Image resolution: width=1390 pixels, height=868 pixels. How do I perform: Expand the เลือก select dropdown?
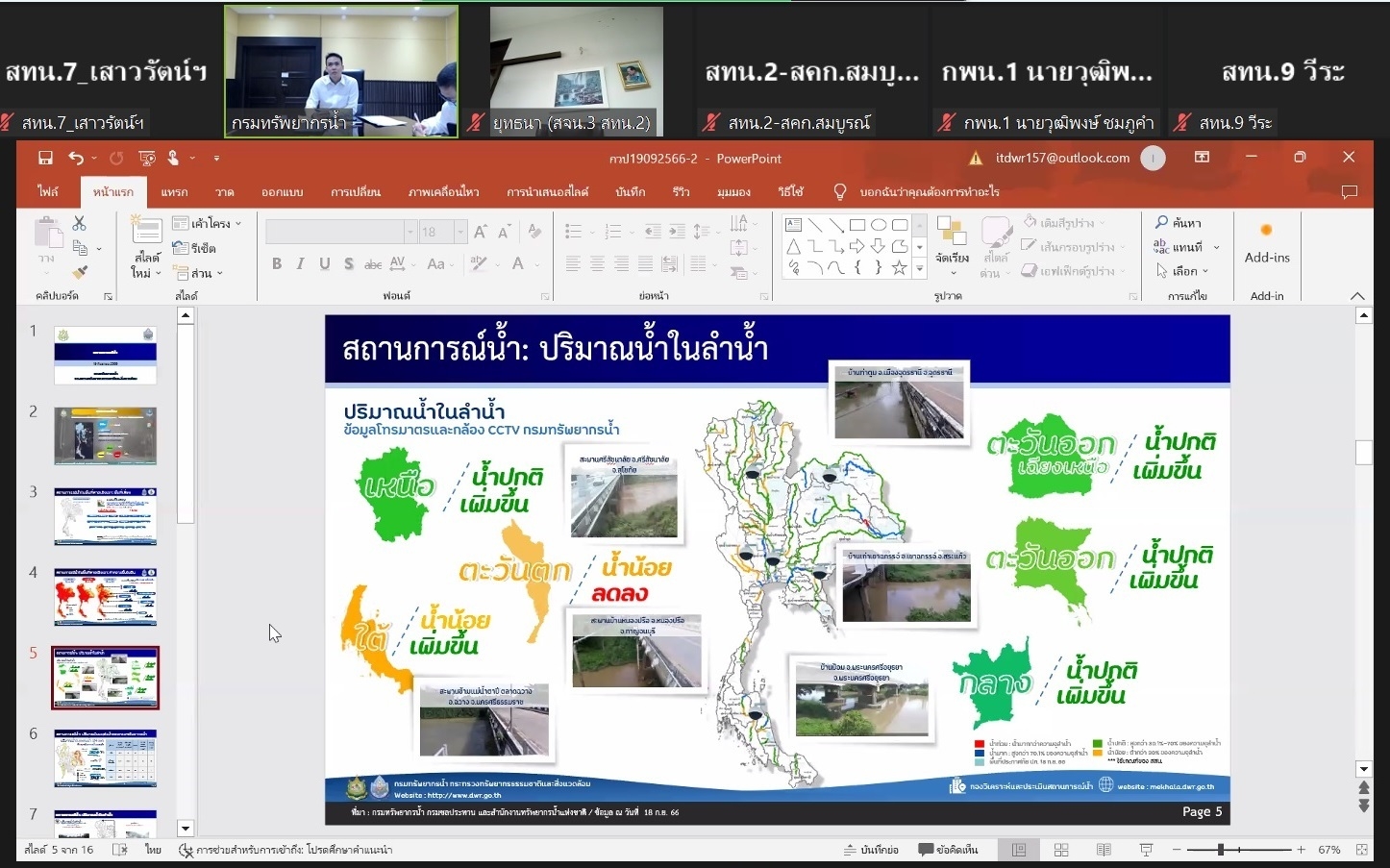pyautogui.click(x=1182, y=271)
